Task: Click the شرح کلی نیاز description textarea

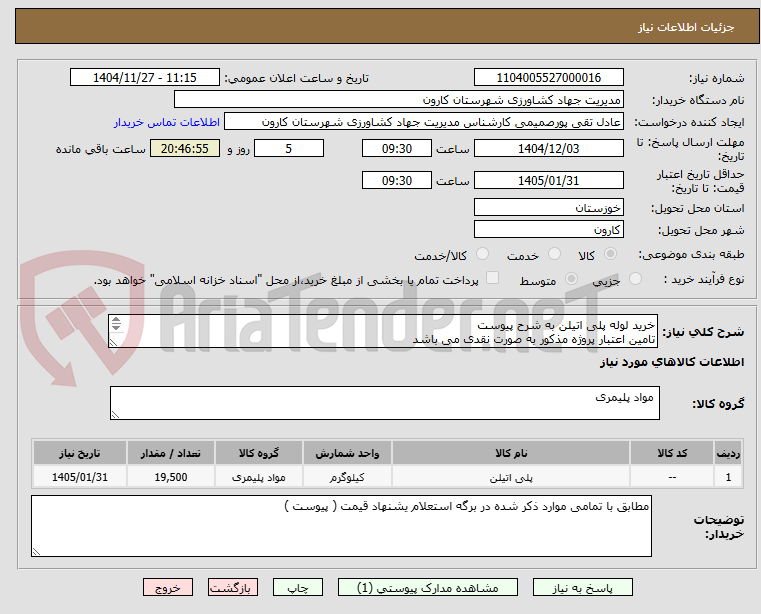Action: pyautogui.click(x=383, y=331)
